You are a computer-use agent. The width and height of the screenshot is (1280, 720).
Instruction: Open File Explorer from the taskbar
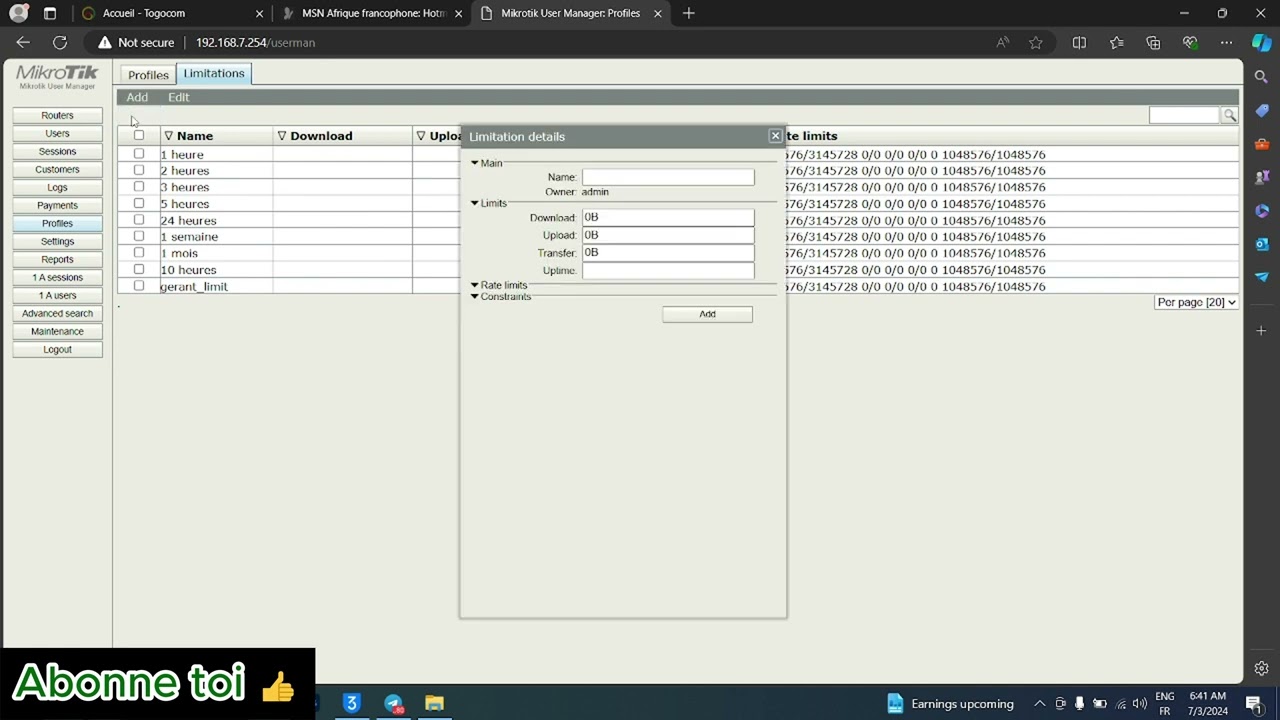(x=434, y=703)
